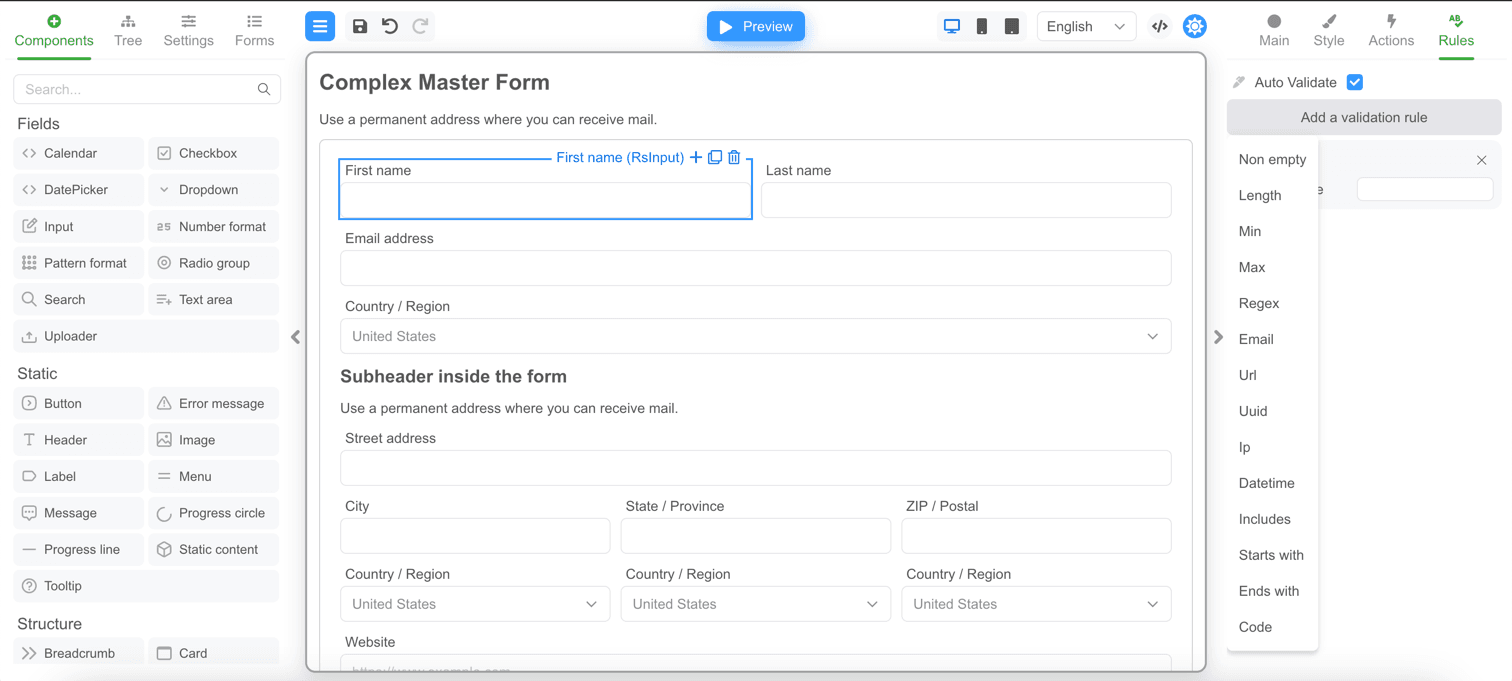This screenshot has height=681, width=1512.
Task: Toggle the blue hamburger menu button
Action: pos(320,27)
